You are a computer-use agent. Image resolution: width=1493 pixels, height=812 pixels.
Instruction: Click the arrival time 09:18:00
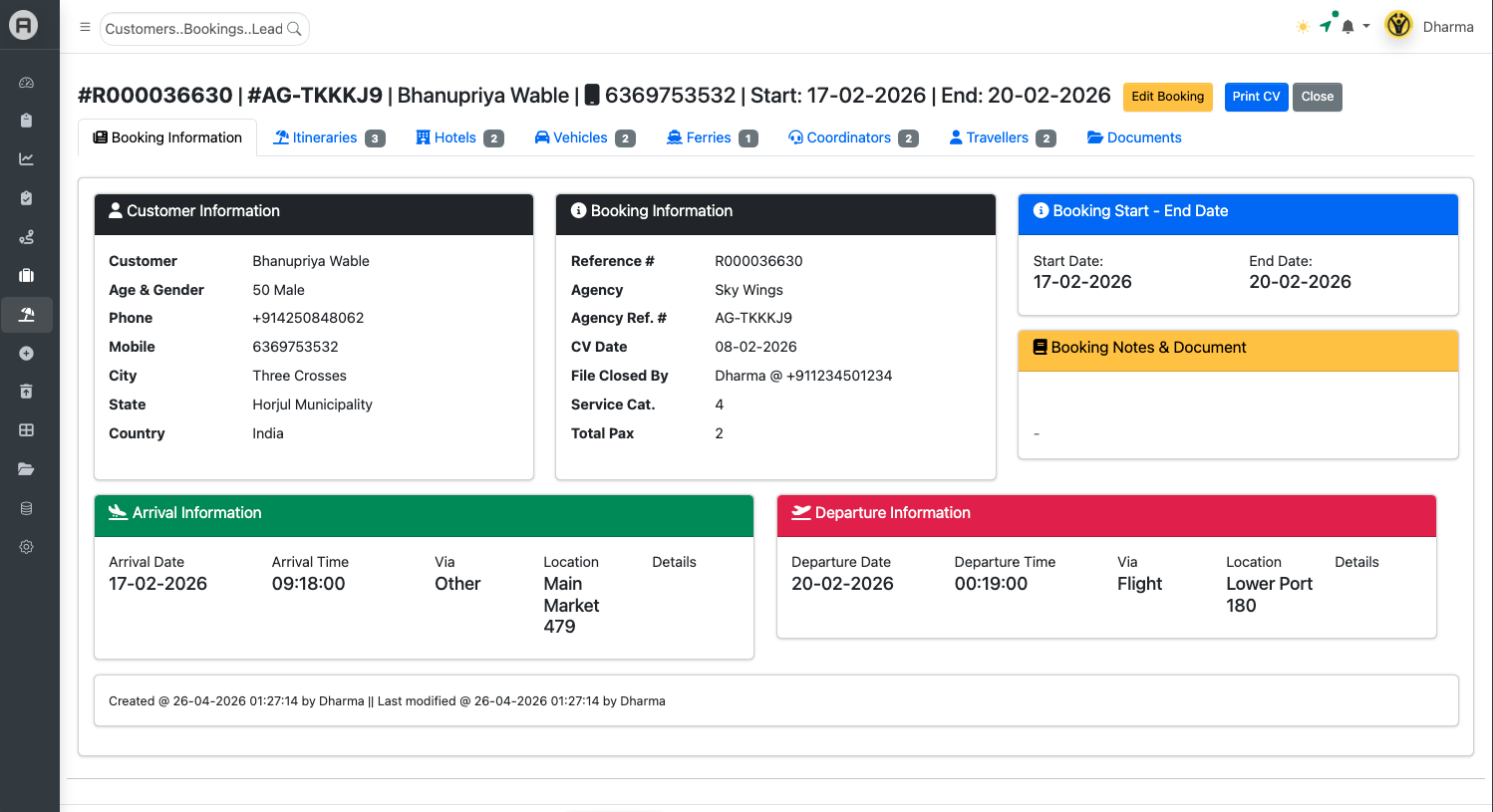pos(309,584)
